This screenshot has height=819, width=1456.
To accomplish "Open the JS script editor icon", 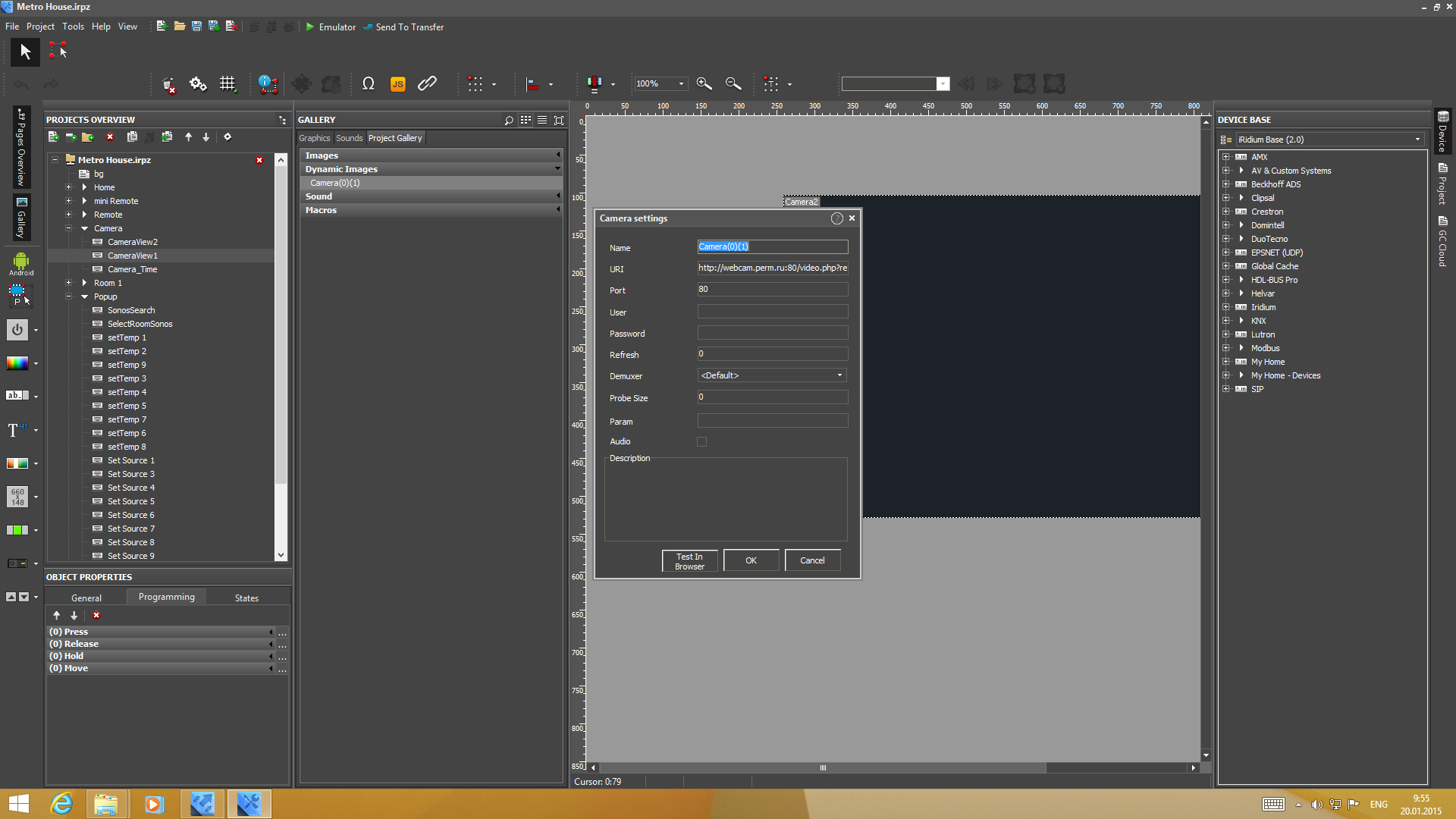I will (x=397, y=84).
